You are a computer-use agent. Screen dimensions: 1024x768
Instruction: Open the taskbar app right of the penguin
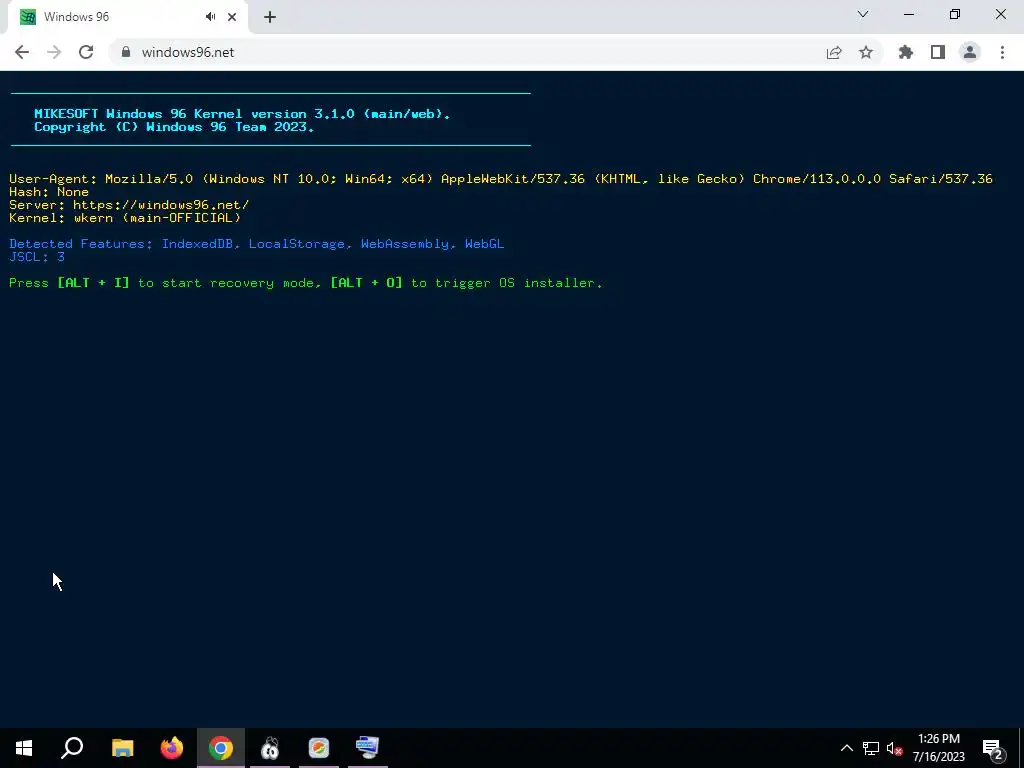(x=319, y=748)
